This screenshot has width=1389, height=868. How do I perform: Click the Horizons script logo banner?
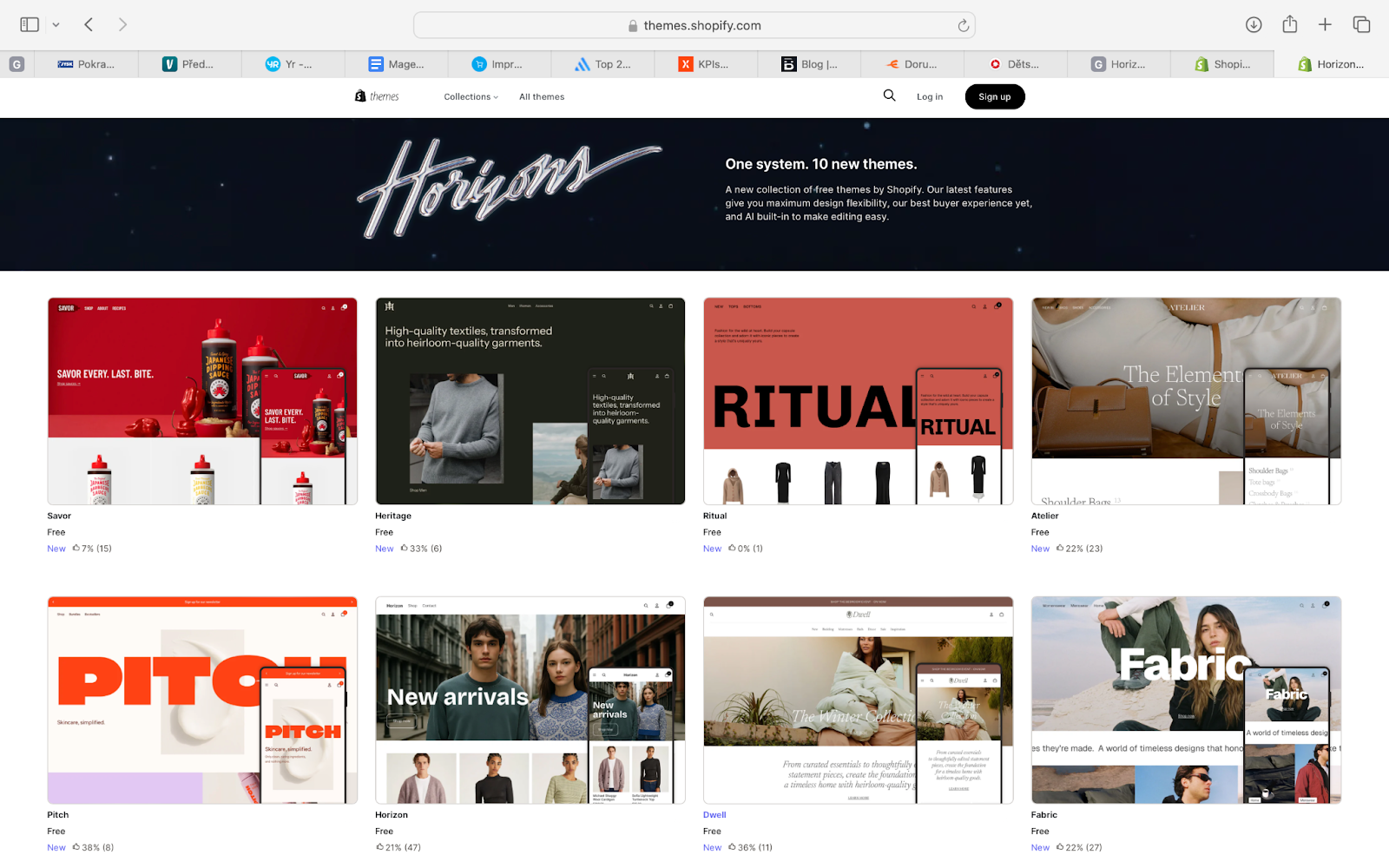pos(510,188)
